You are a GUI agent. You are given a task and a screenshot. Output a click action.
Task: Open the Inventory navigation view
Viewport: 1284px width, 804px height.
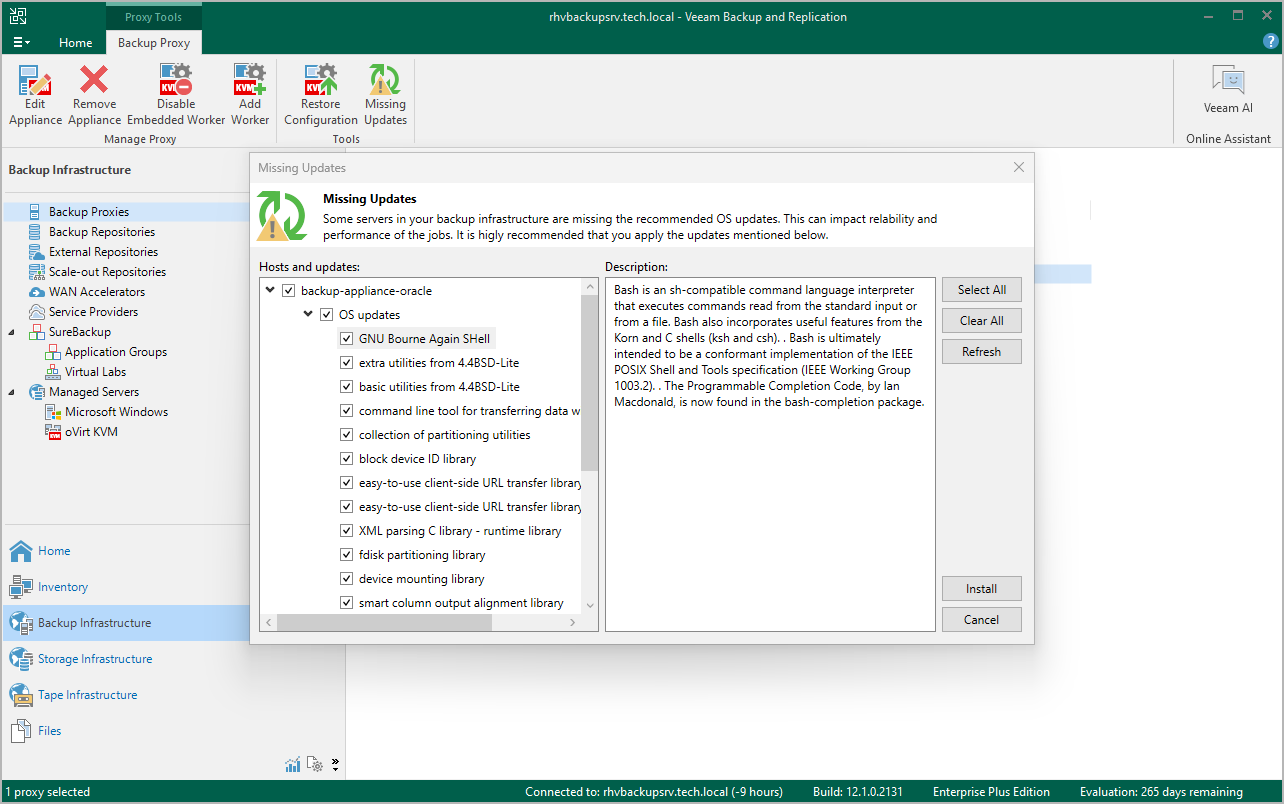click(x=63, y=587)
